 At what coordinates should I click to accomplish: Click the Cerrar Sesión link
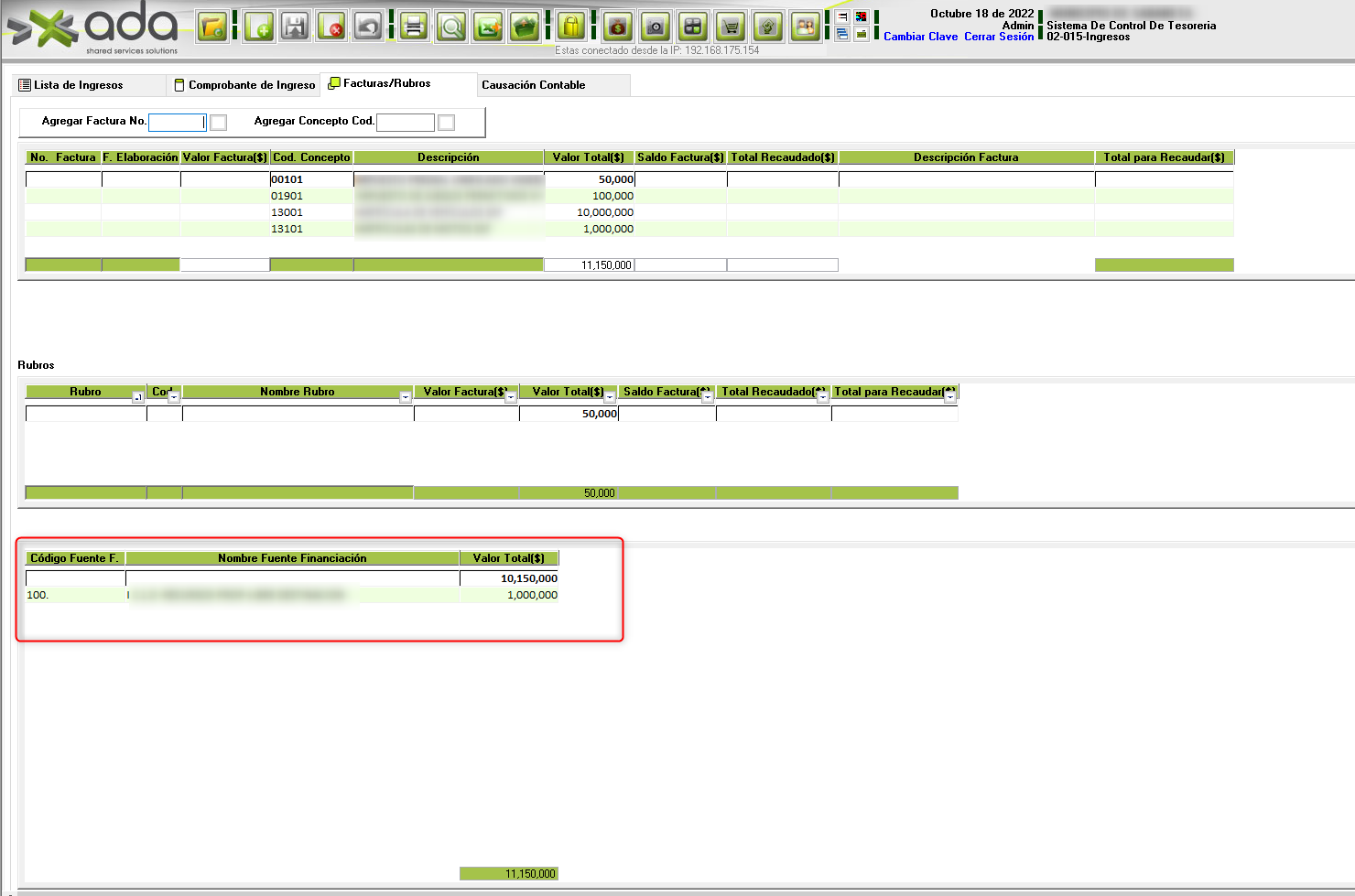tap(998, 37)
